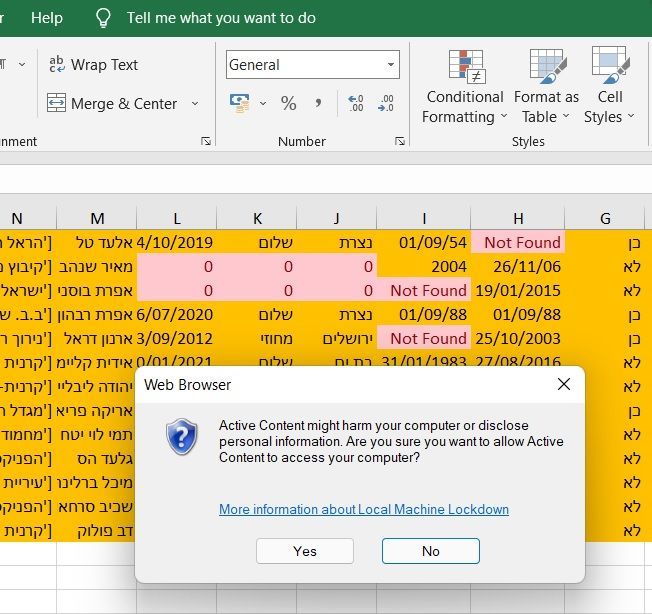The image size is (652, 614).
Task: Select column M header
Action: click(97, 218)
